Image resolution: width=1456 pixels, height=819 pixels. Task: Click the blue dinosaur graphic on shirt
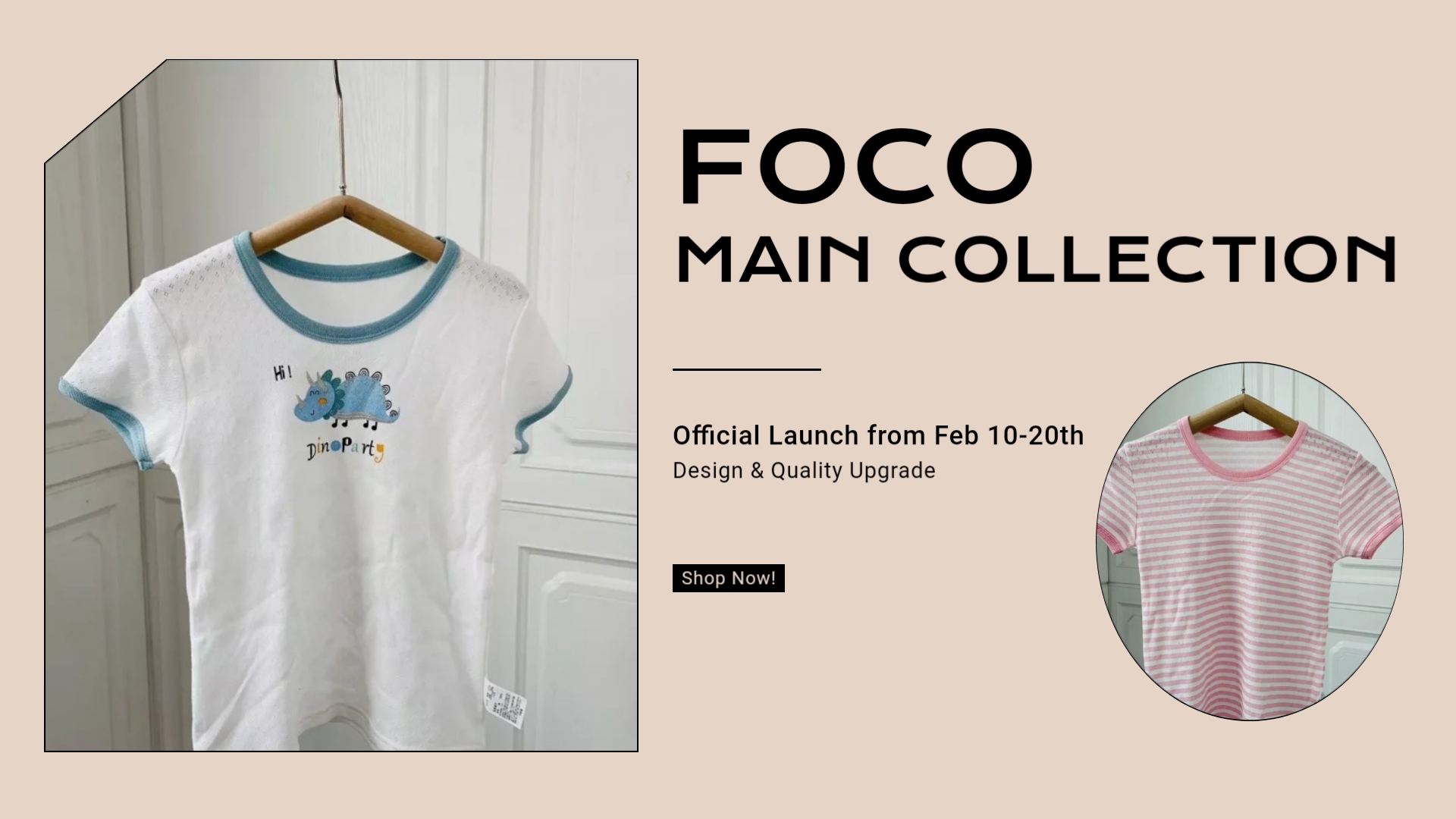point(346,396)
